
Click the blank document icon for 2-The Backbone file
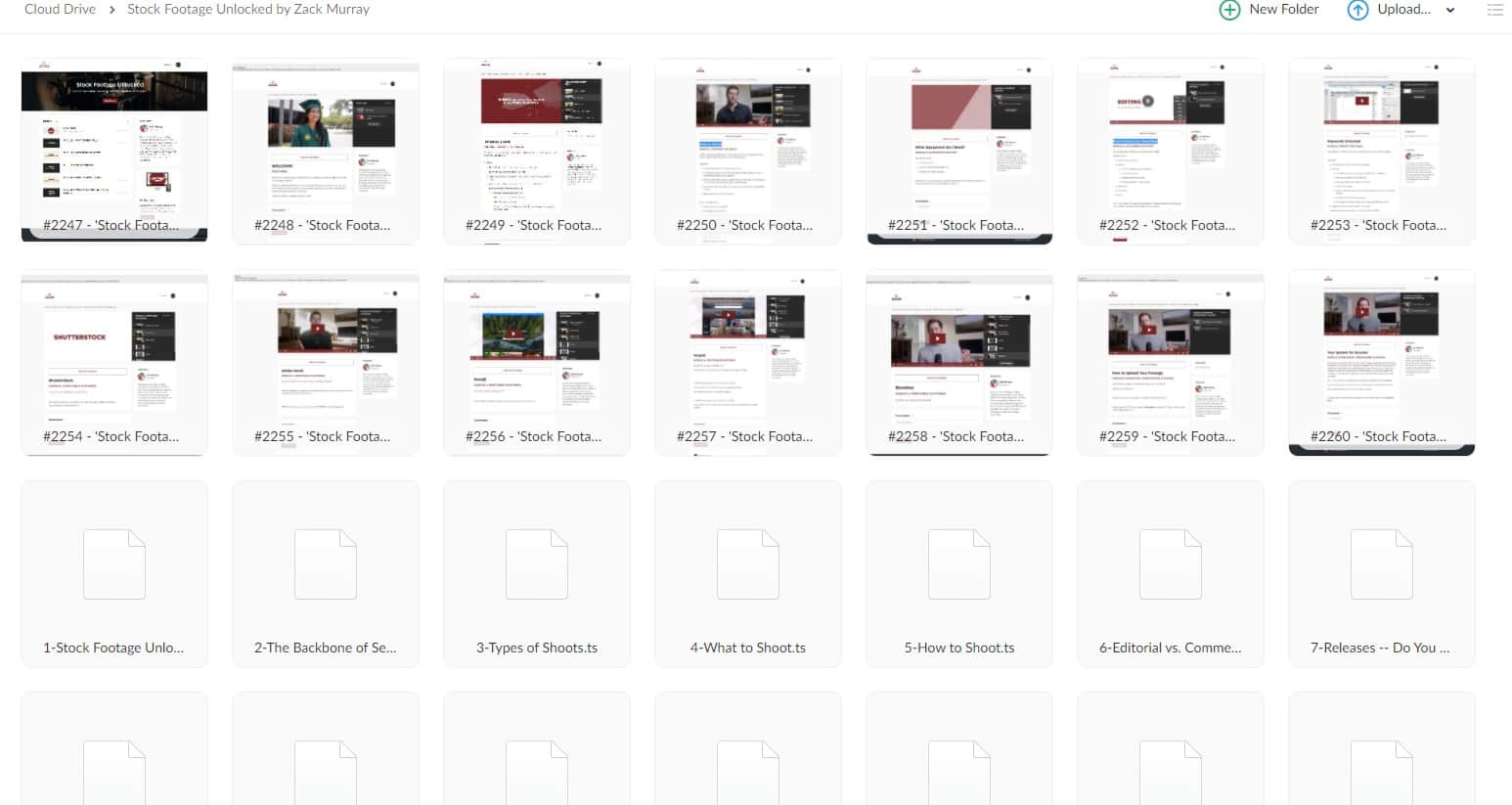pyautogui.click(x=325, y=563)
